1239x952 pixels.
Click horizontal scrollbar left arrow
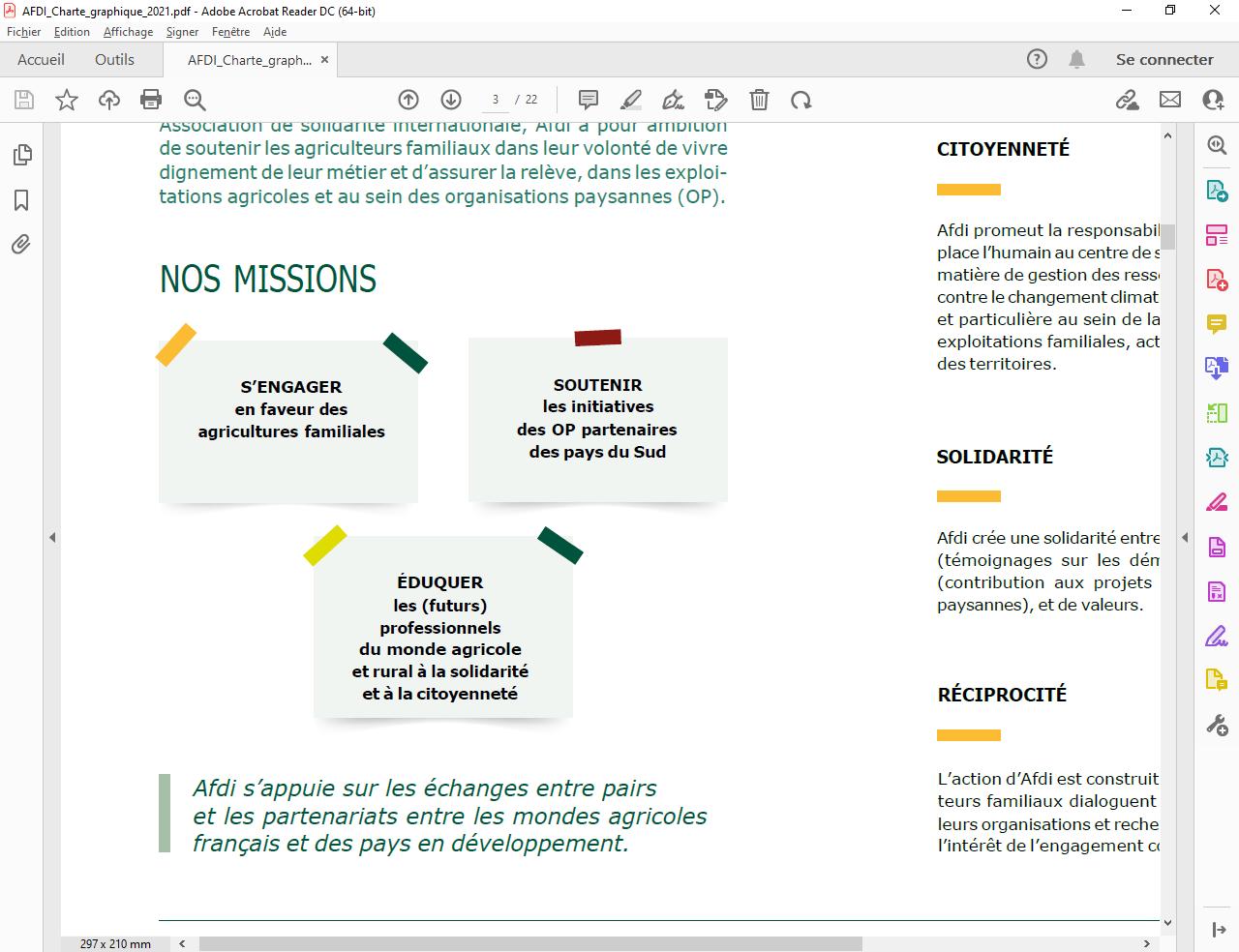coord(181,943)
